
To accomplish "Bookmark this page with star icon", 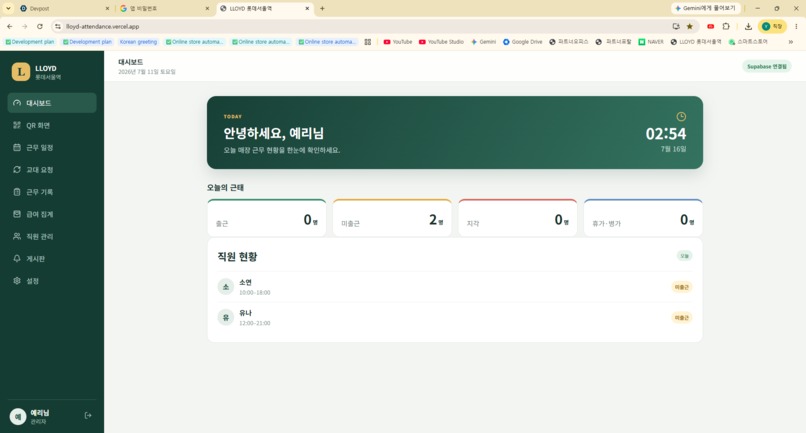I will pyautogui.click(x=690, y=26).
